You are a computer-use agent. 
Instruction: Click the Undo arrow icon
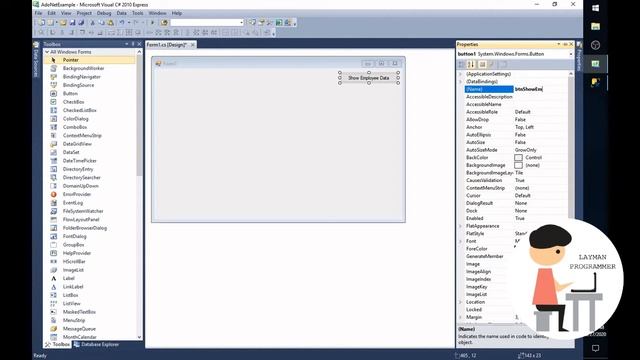[x=121, y=22]
